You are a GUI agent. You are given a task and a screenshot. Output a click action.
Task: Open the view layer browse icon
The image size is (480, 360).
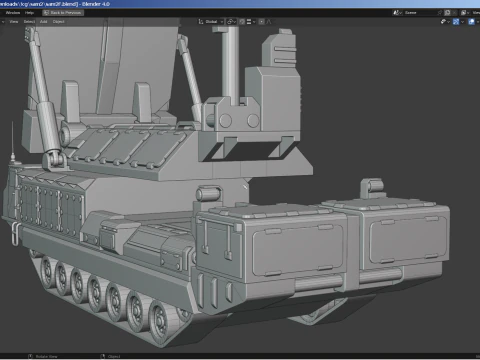coord(465,13)
